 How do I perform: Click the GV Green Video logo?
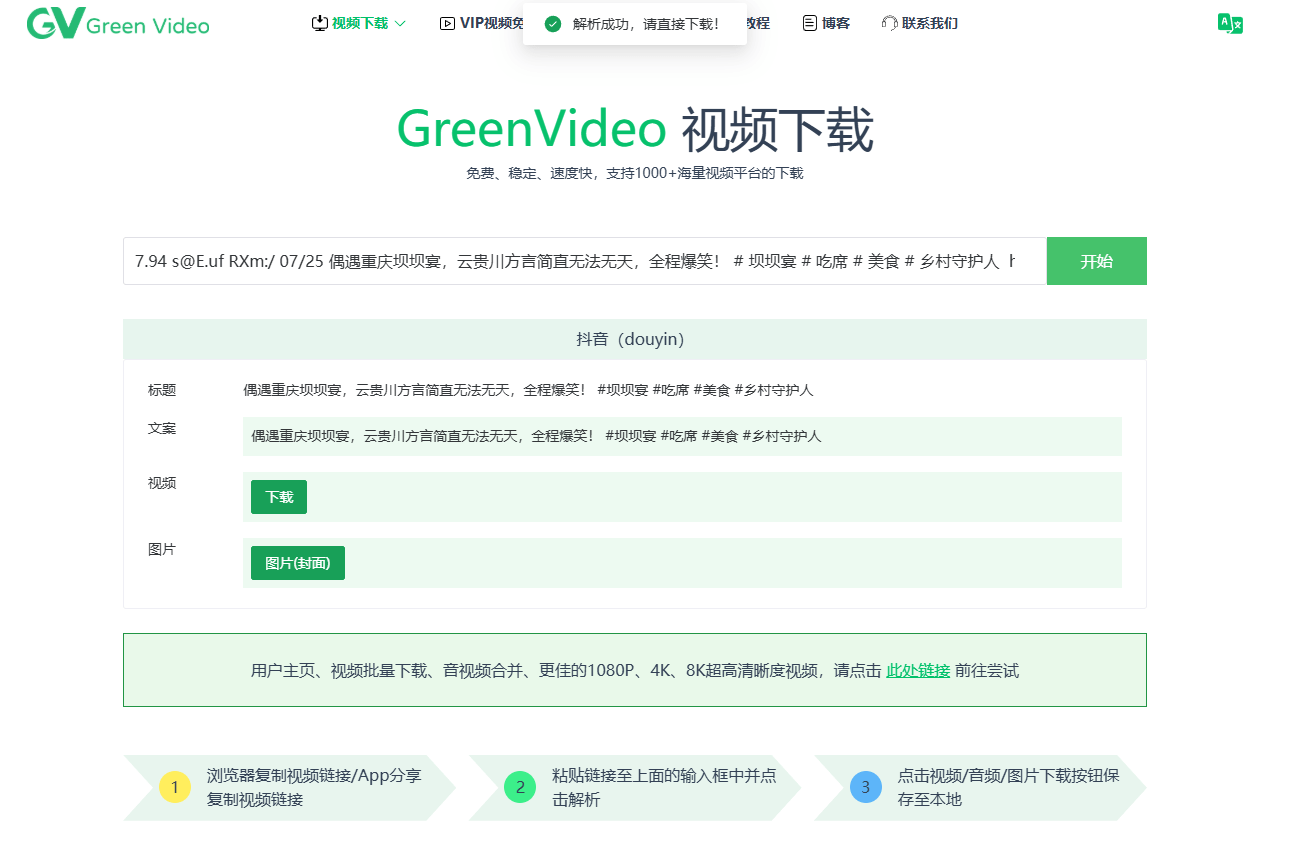click(x=117, y=23)
